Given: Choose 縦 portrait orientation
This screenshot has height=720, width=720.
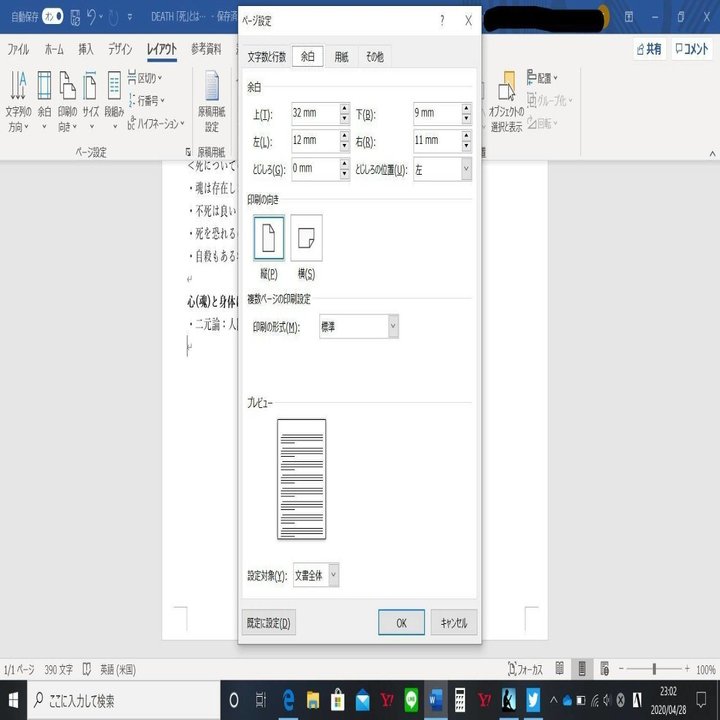Looking at the screenshot, I should pos(269,238).
